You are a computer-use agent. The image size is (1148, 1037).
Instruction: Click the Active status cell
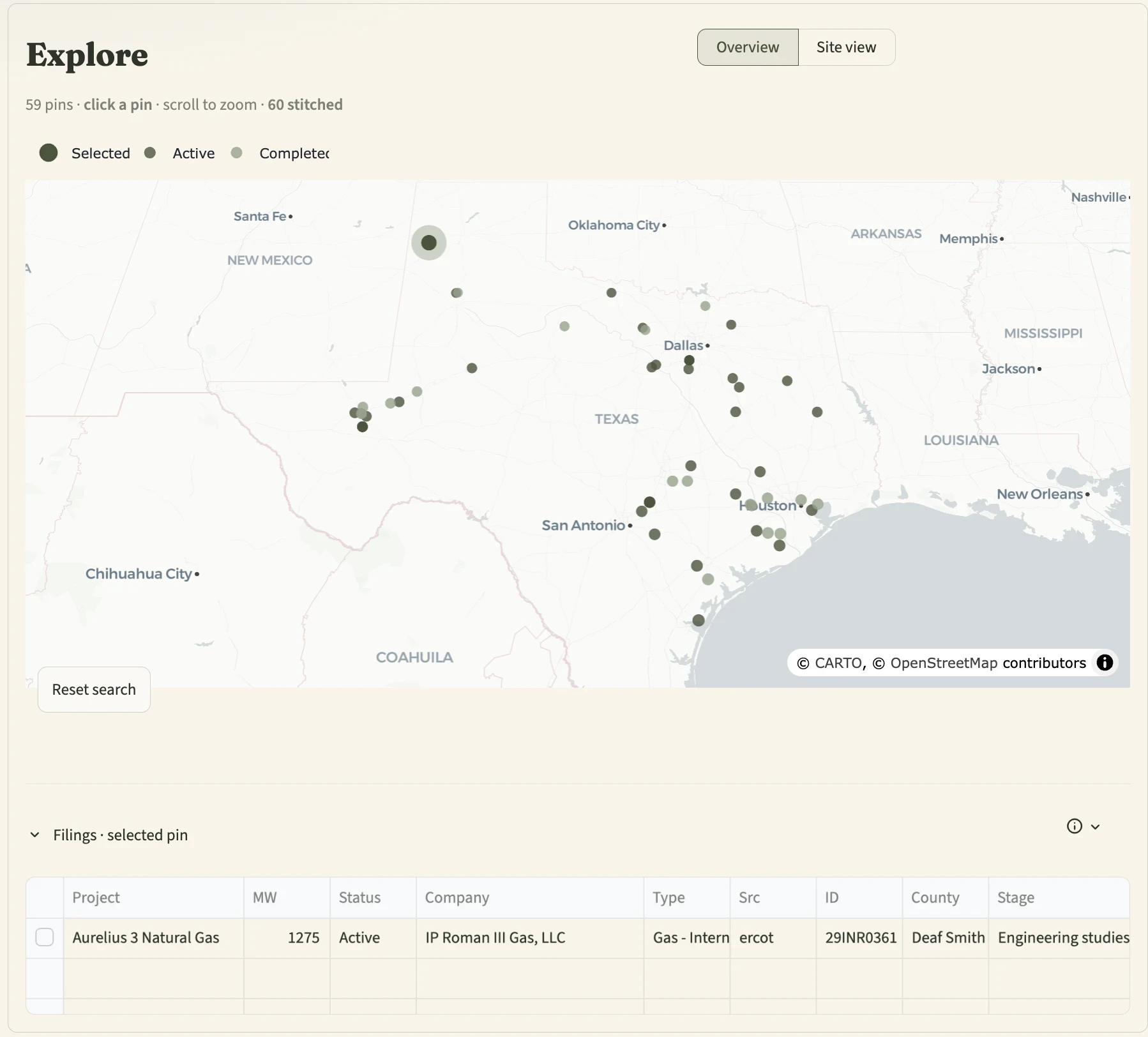pyautogui.click(x=373, y=938)
